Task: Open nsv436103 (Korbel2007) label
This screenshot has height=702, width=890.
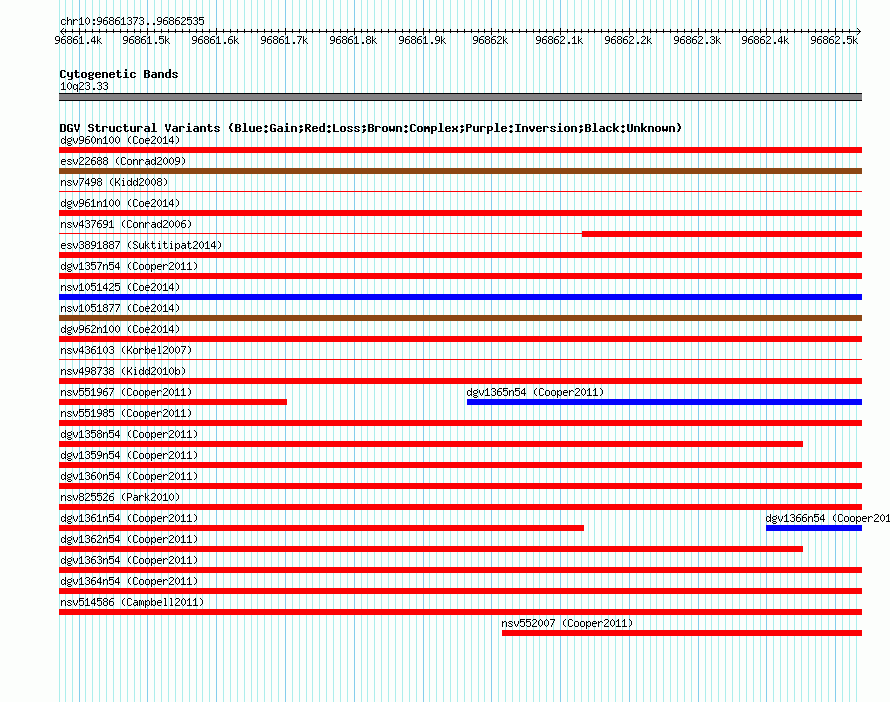Action: point(126,350)
